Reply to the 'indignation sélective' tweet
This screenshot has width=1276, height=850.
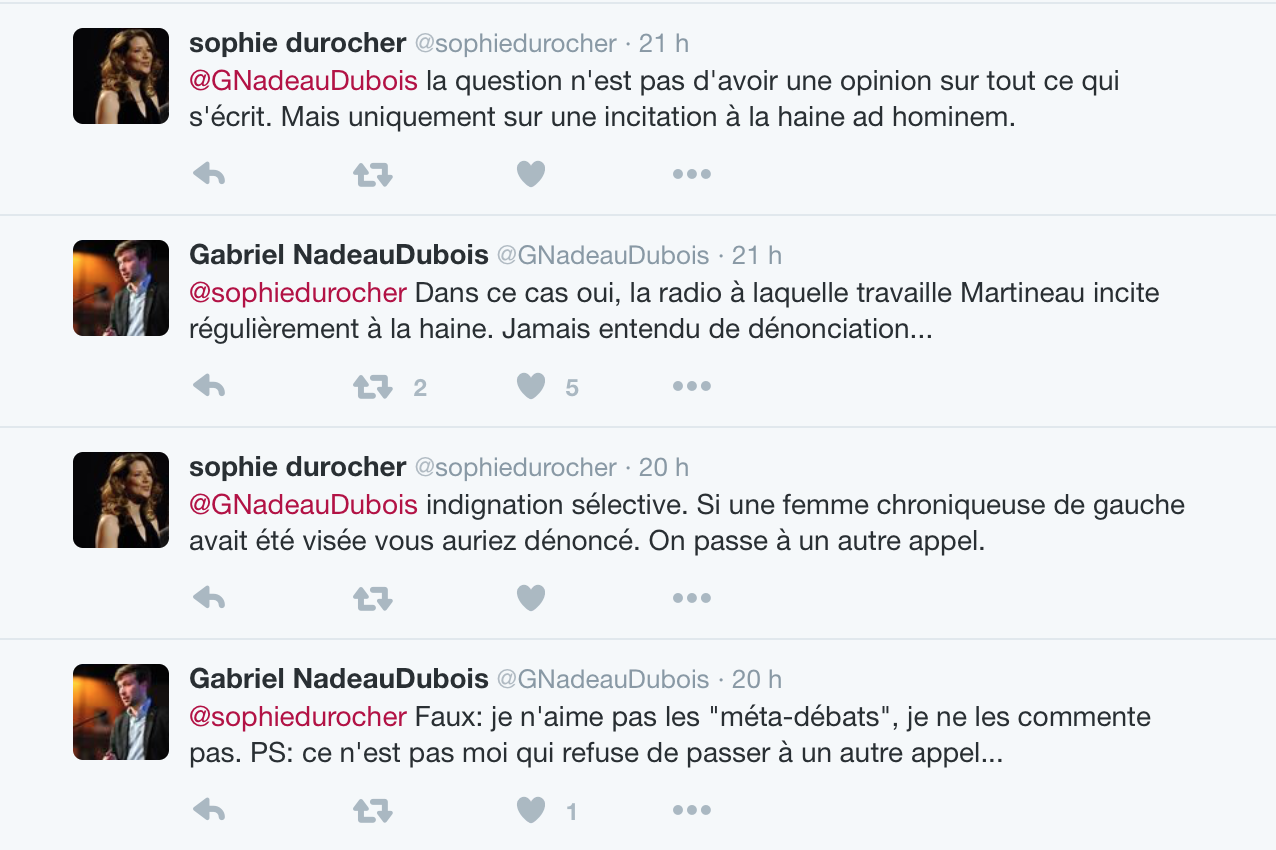(x=209, y=599)
